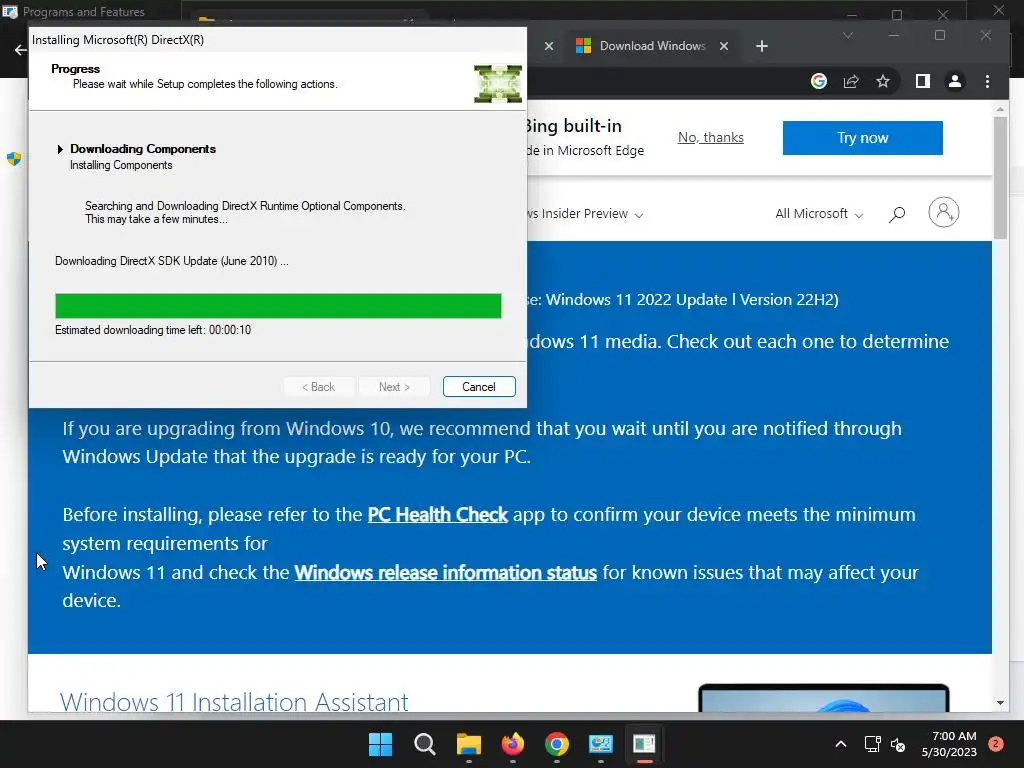1024x768 pixels.
Task: Dismiss banner with No, thanks link
Action: (711, 137)
